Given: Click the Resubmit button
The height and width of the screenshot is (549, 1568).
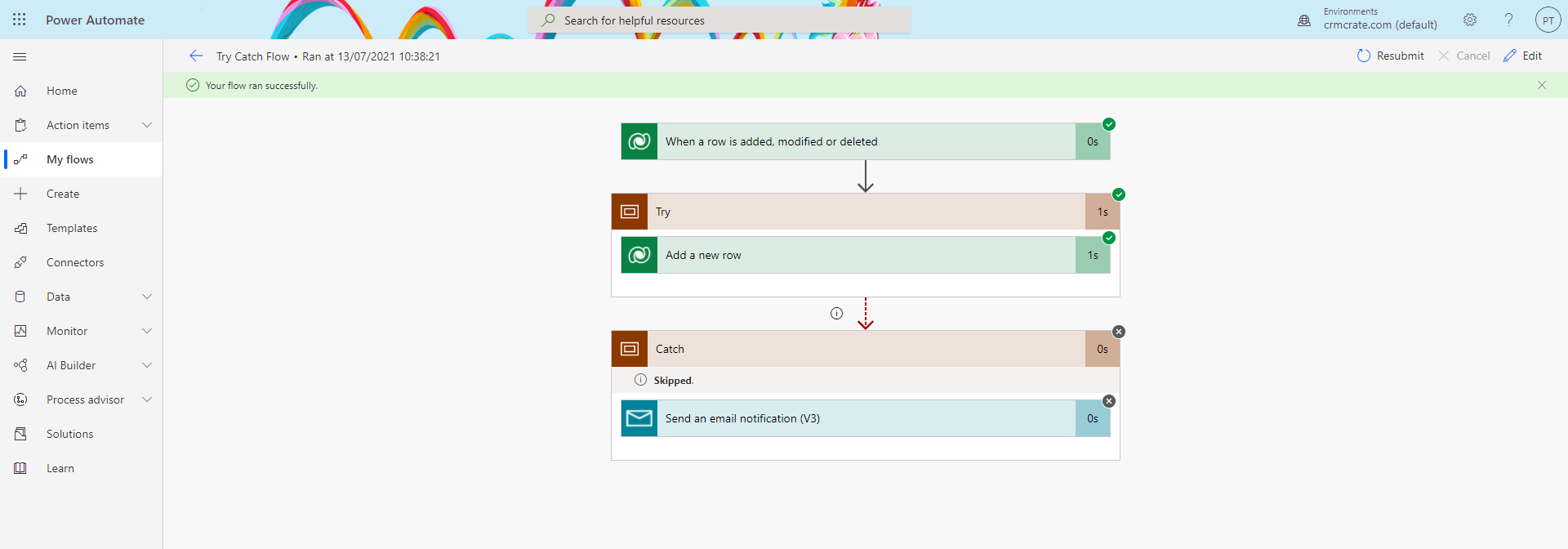Looking at the screenshot, I should coord(1390,56).
